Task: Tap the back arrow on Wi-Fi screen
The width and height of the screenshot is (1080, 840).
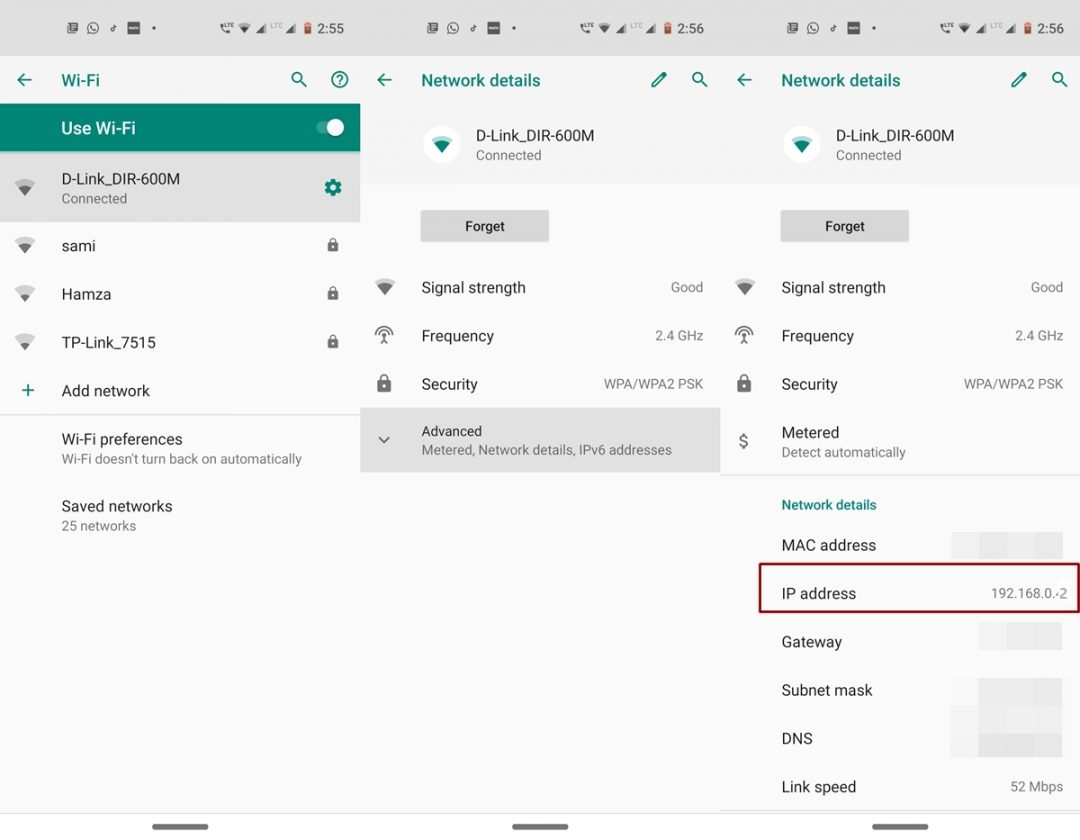Action: point(25,80)
